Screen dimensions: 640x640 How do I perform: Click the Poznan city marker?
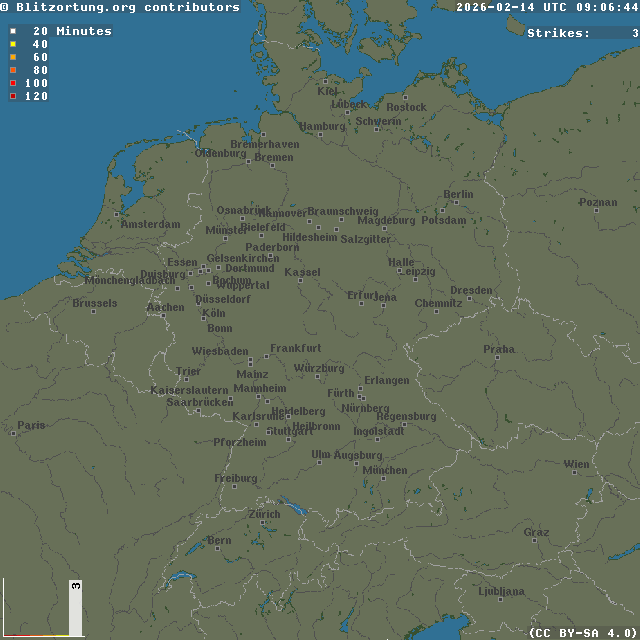click(x=580, y=203)
